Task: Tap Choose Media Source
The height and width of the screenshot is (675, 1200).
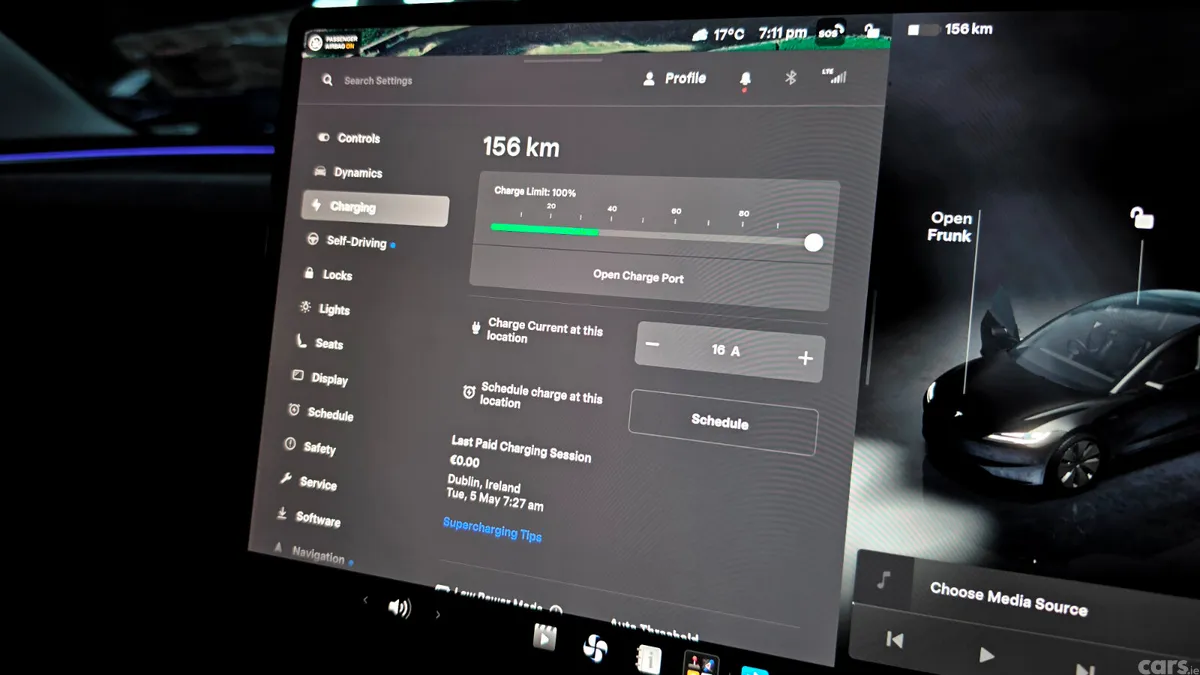Action: pyautogui.click(x=1008, y=598)
